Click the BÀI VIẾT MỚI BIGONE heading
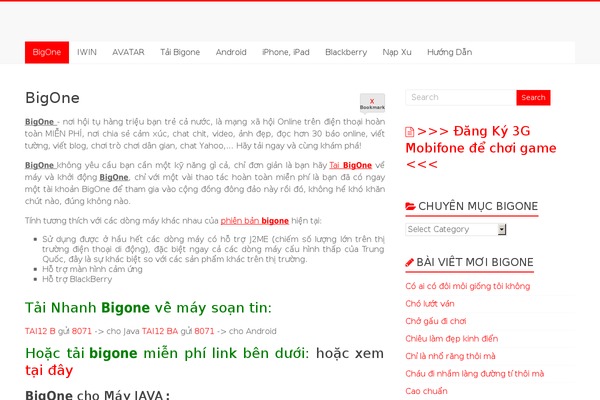 click(x=475, y=263)
